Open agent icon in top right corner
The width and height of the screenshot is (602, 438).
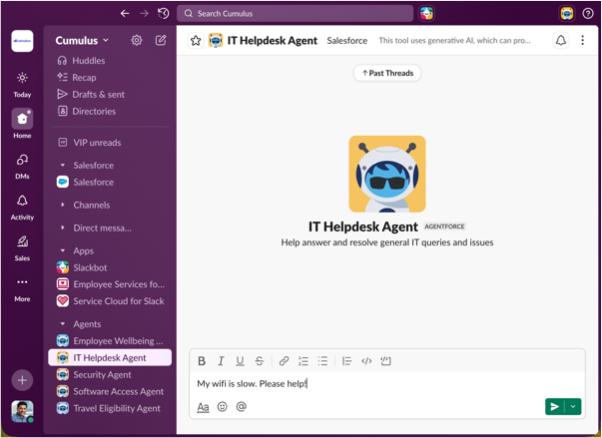[x=567, y=13]
